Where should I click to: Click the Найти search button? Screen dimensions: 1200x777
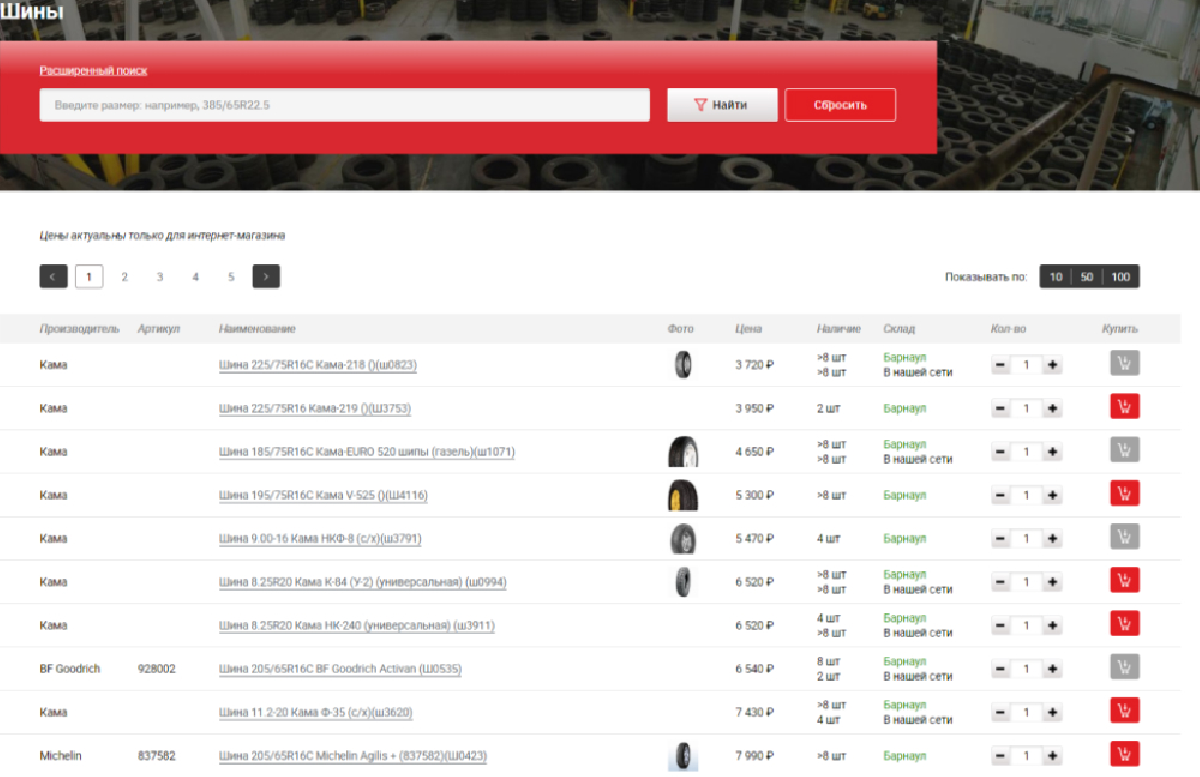tap(722, 105)
